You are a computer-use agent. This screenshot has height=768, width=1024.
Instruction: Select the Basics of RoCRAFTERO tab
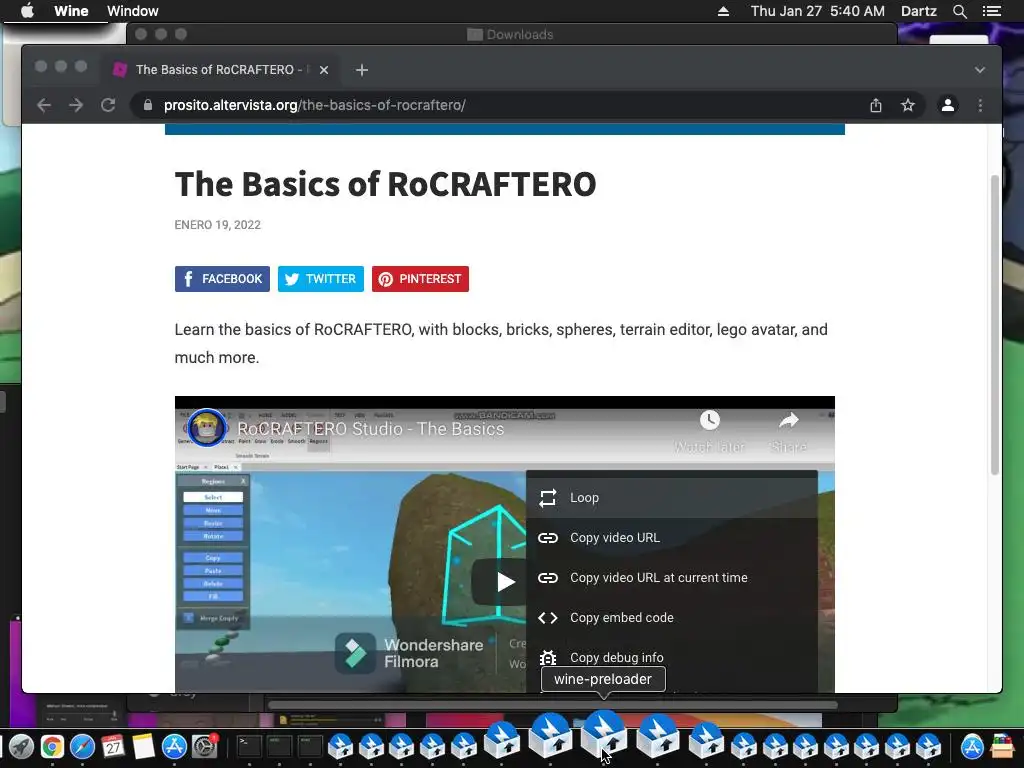[219, 70]
